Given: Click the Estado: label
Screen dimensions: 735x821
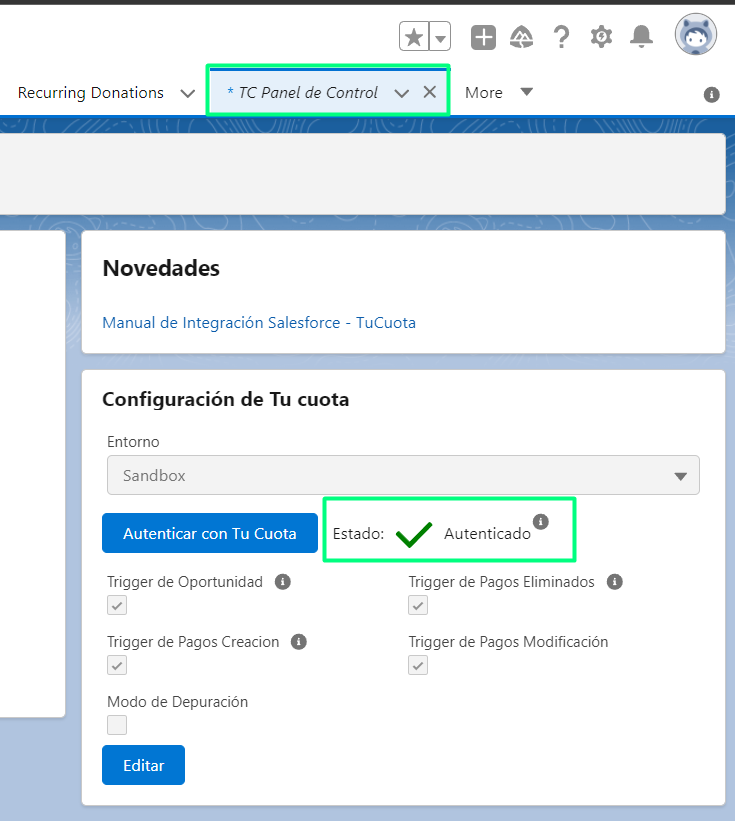Looking at the screenshot, I should click(x=359, y=534).
